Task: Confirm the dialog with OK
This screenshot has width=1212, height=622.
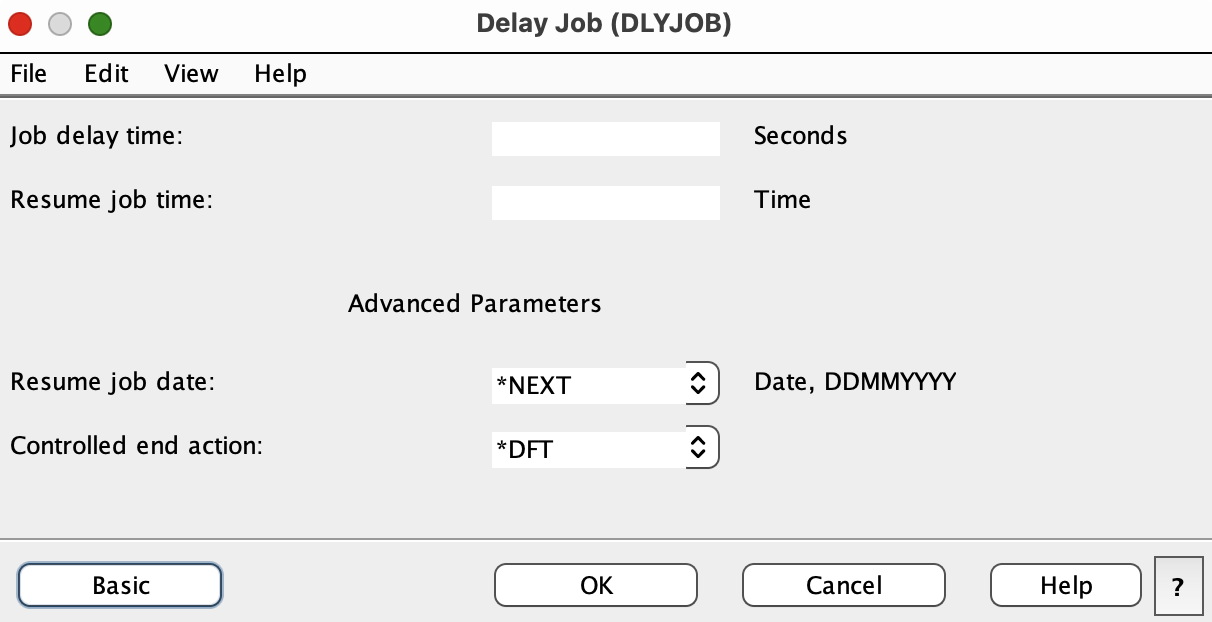Action: click(596, 586)
